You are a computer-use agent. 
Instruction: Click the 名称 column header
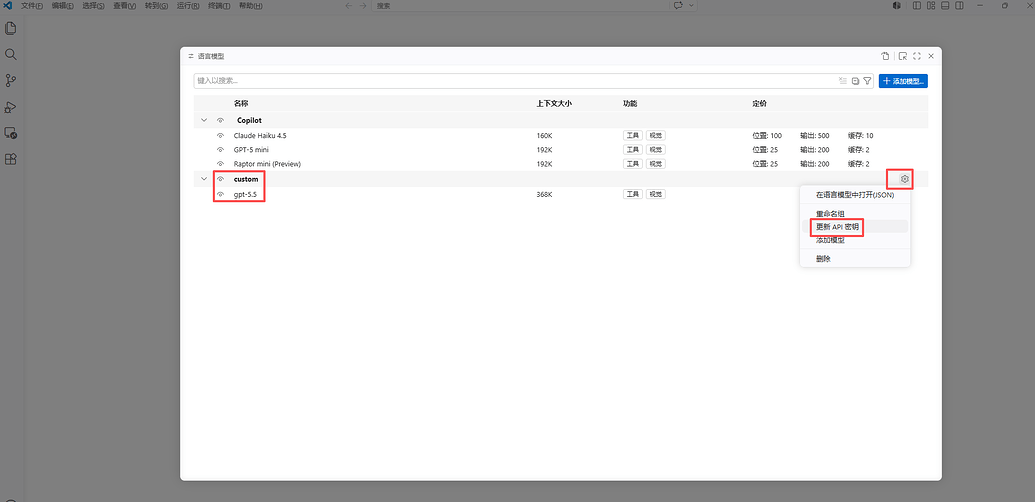241,104
